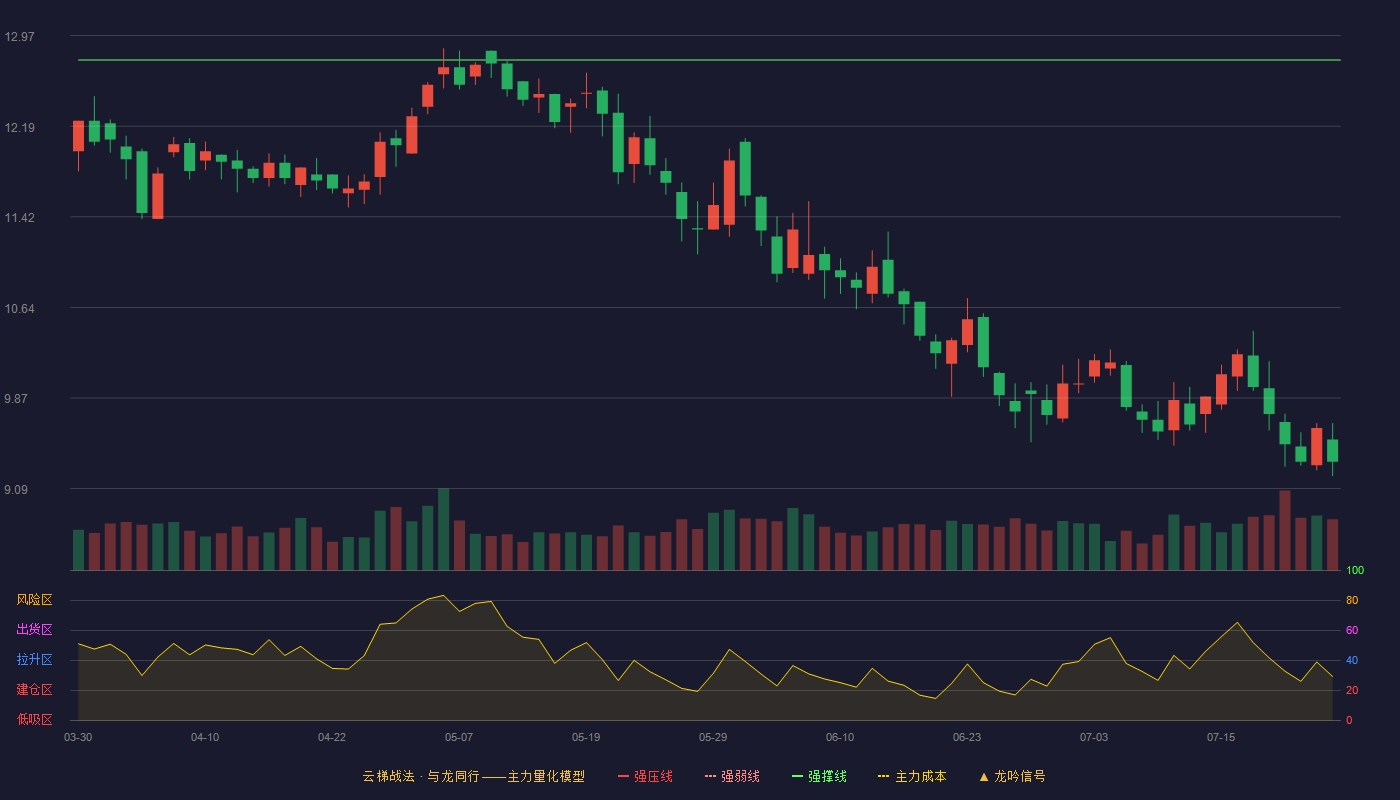Toggle the 主力成本 legend label

[920, 776]
